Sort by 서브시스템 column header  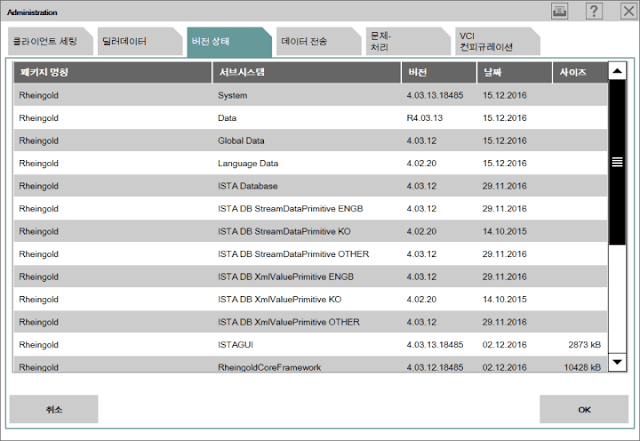pos(307,73)
